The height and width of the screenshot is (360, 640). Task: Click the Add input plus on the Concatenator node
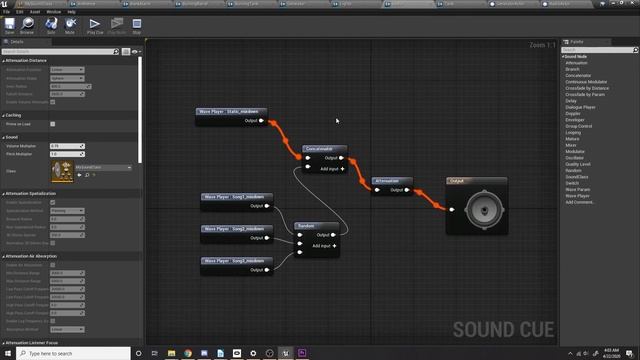tap(342, 169)
